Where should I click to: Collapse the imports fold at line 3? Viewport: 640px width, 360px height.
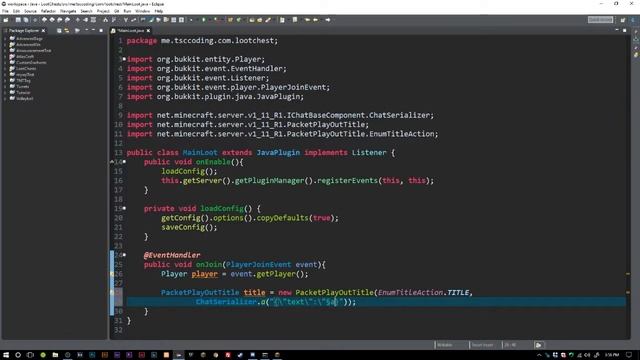pyautogui.click(x=124, y=59)
